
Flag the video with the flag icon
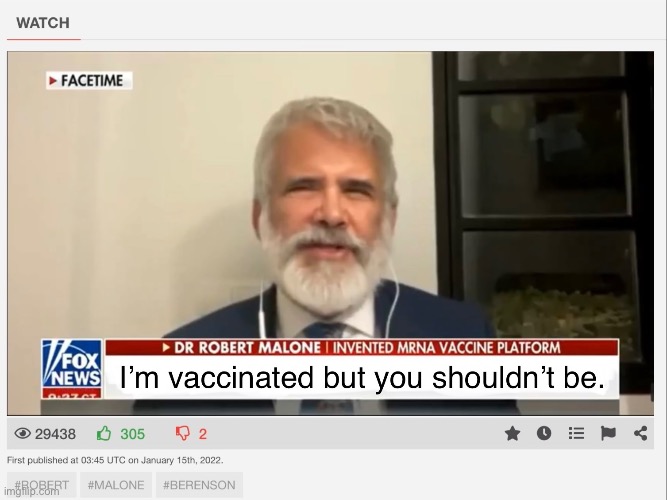(x=608, y=434)
